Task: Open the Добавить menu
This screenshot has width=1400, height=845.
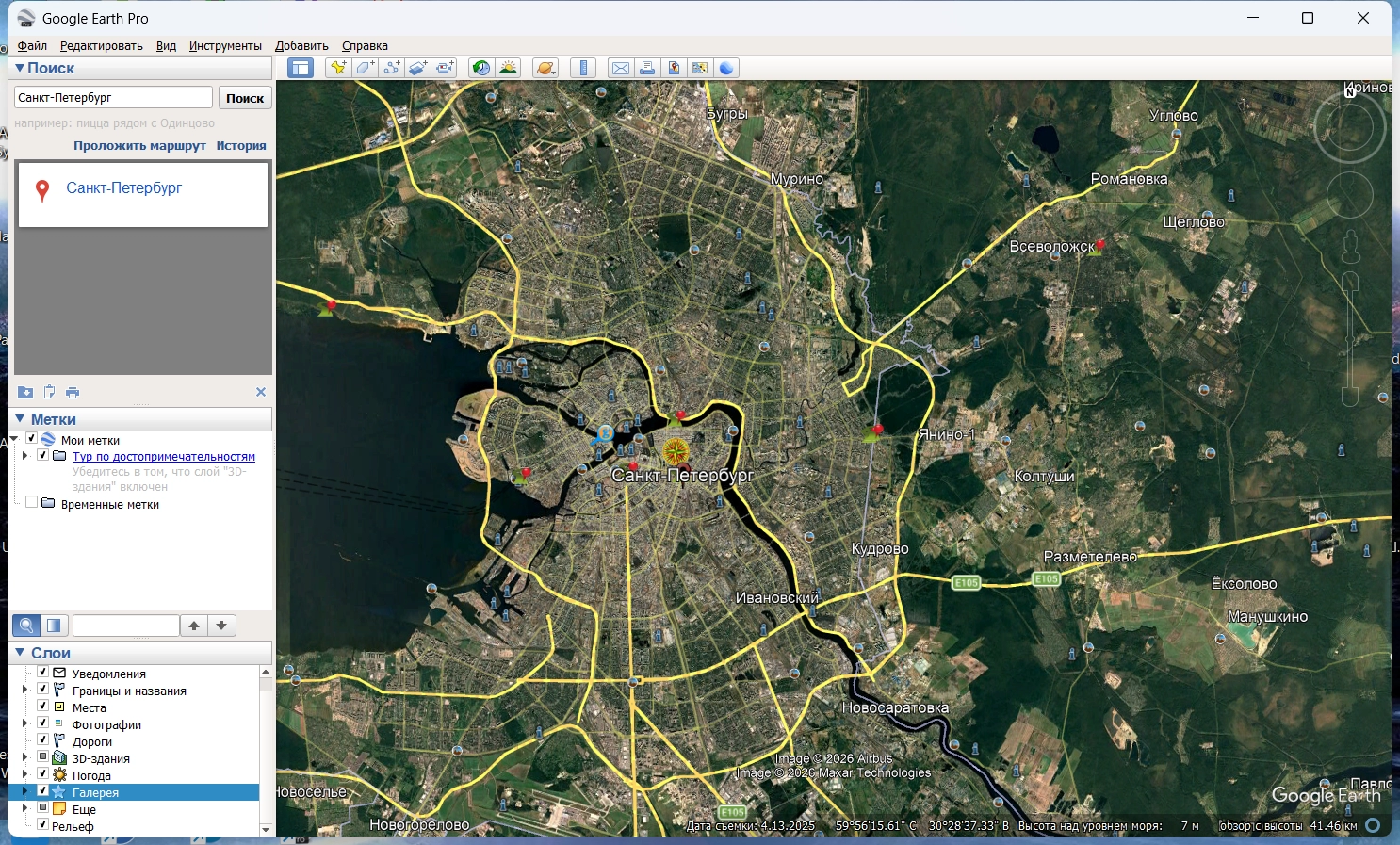Action: coord(301,45)
